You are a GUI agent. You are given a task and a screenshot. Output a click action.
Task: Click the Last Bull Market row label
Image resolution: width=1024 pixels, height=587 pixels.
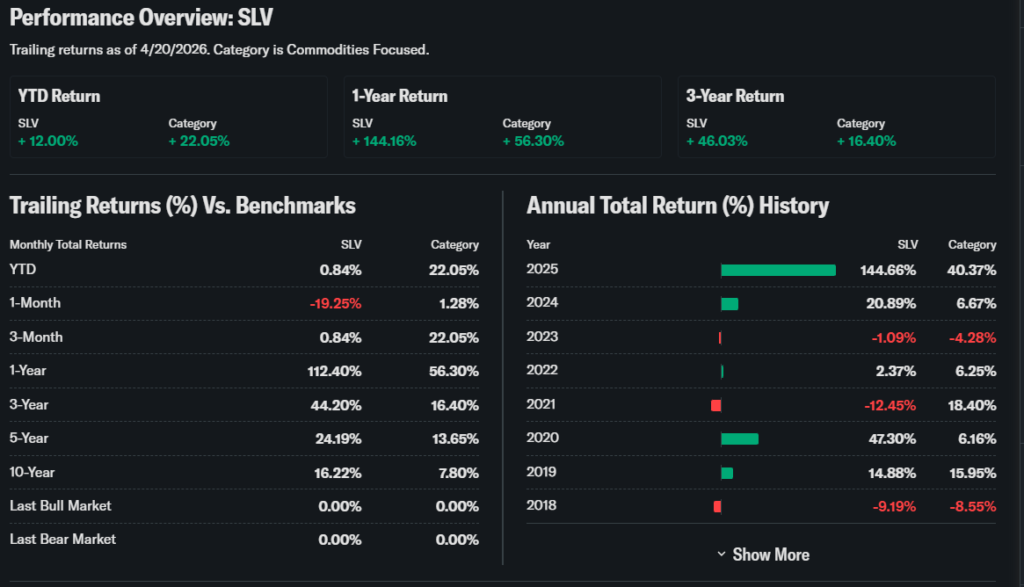pos(60,506)
